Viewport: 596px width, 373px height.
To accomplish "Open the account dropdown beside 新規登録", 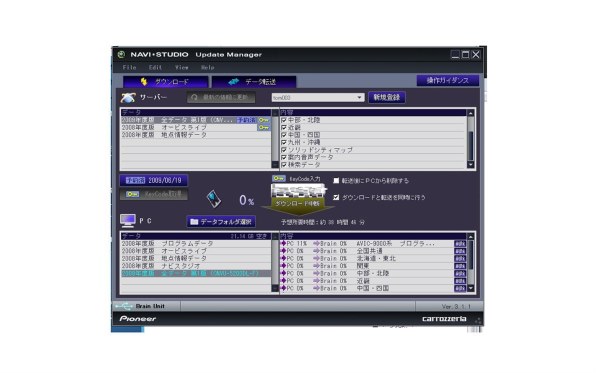I will pyautogui.click(x=318, y=98).
